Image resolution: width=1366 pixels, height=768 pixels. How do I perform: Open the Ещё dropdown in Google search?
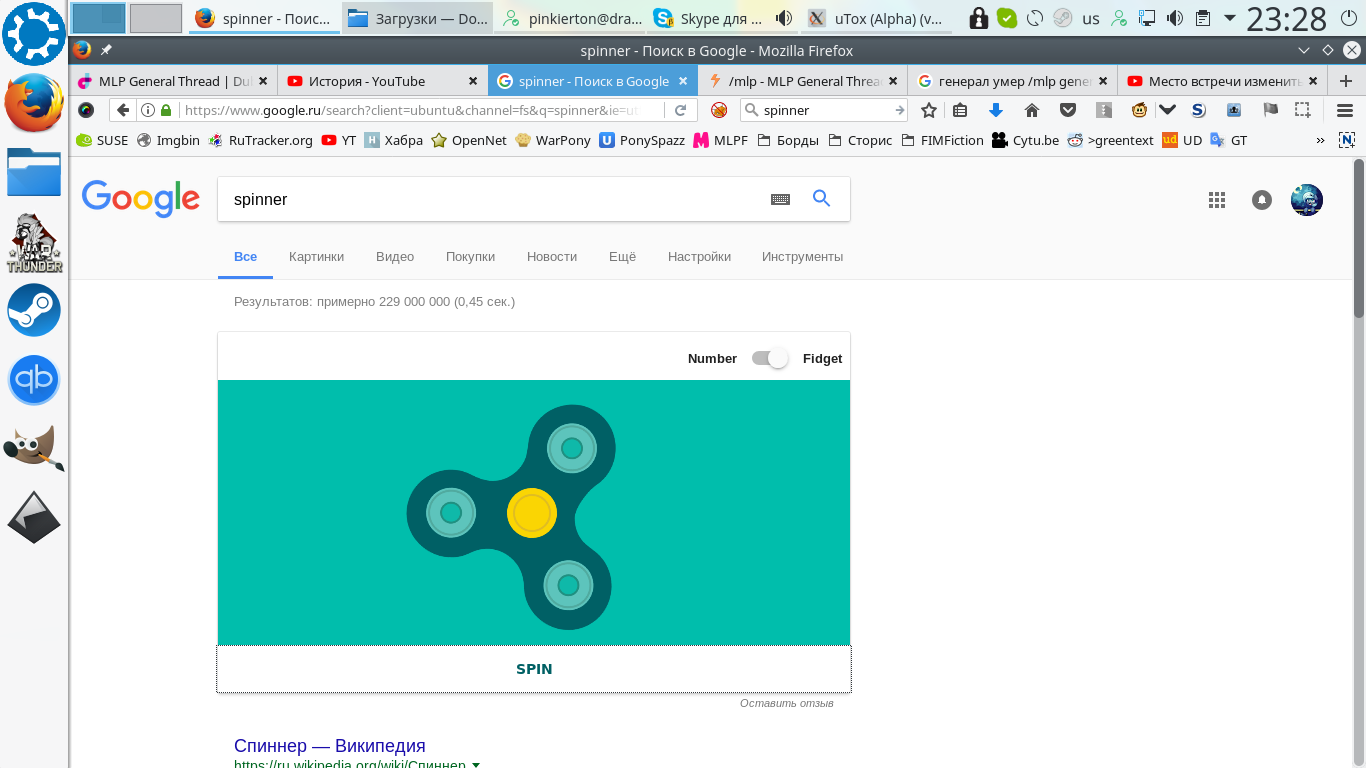pyautogui.click(x=622, y=257)
